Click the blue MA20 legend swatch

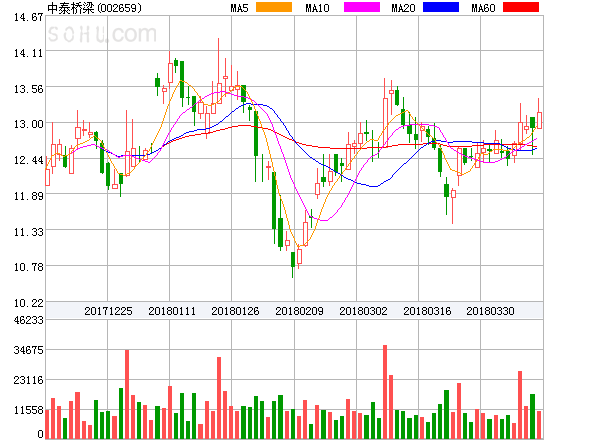coord(441,7)
